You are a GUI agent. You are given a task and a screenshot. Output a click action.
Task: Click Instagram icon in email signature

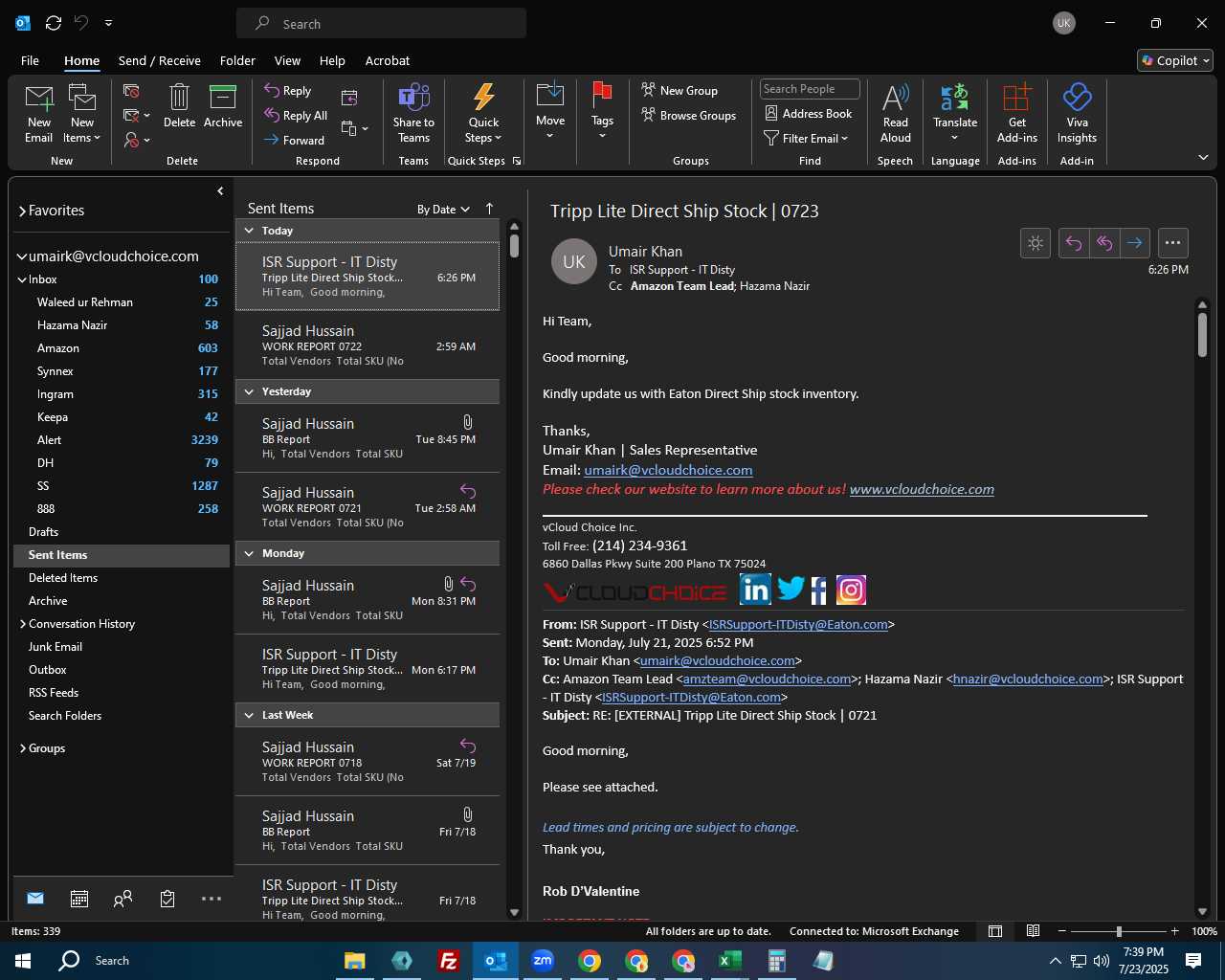(x=851, y=590)
